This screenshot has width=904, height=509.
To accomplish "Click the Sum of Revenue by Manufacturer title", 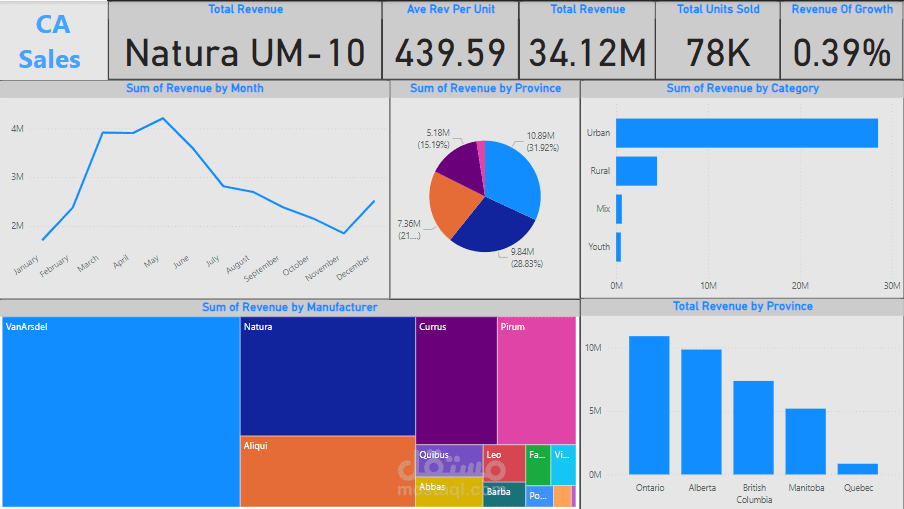I will [289, 307].
